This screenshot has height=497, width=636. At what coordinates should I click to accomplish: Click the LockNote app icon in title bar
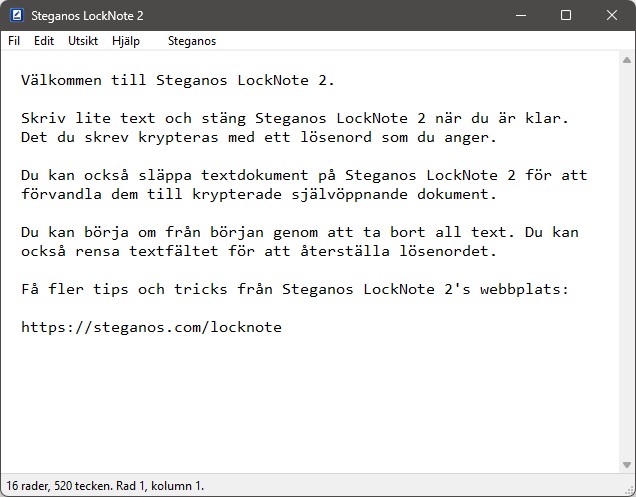point(17,15)
